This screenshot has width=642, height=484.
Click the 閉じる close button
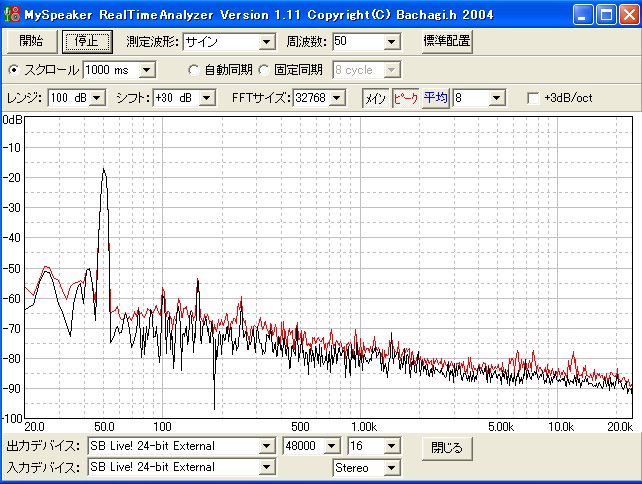(x=447, y=448)
